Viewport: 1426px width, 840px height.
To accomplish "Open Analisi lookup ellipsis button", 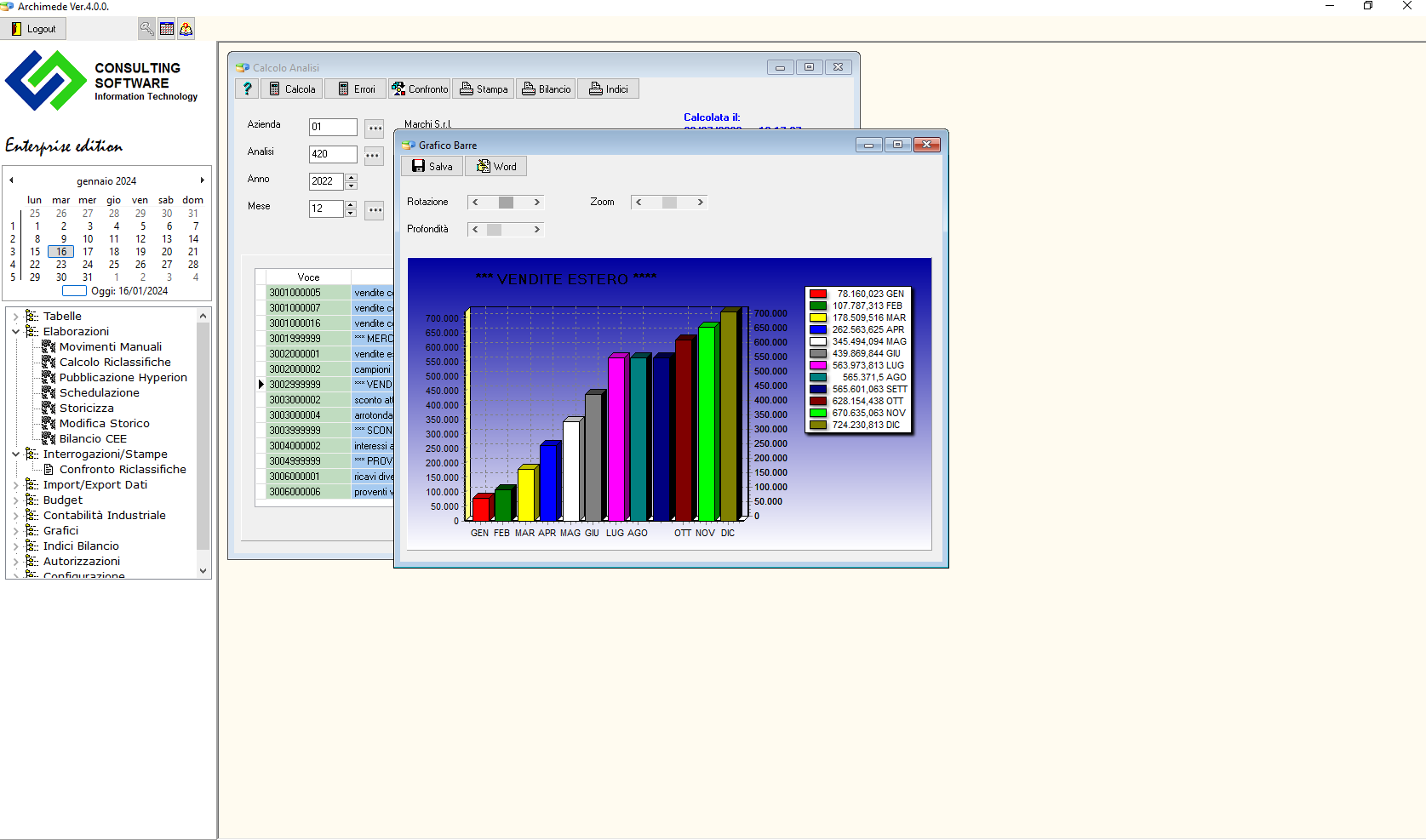I will click(375, 156).
